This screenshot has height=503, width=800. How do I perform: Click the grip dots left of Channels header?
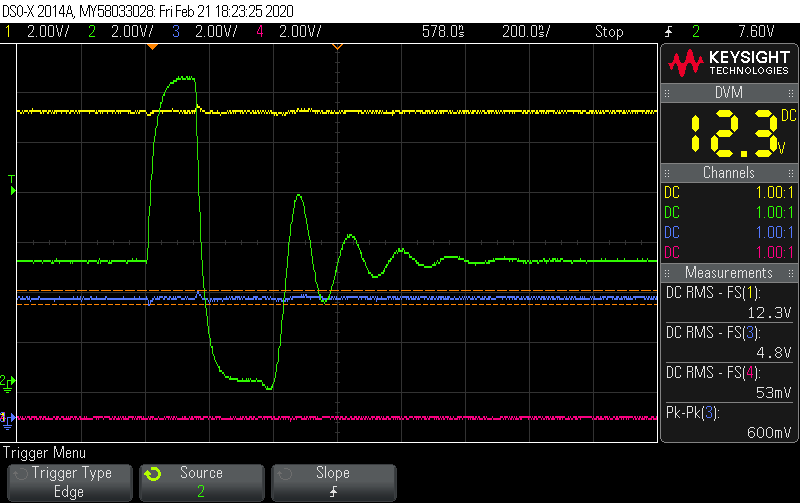(667, 173)
